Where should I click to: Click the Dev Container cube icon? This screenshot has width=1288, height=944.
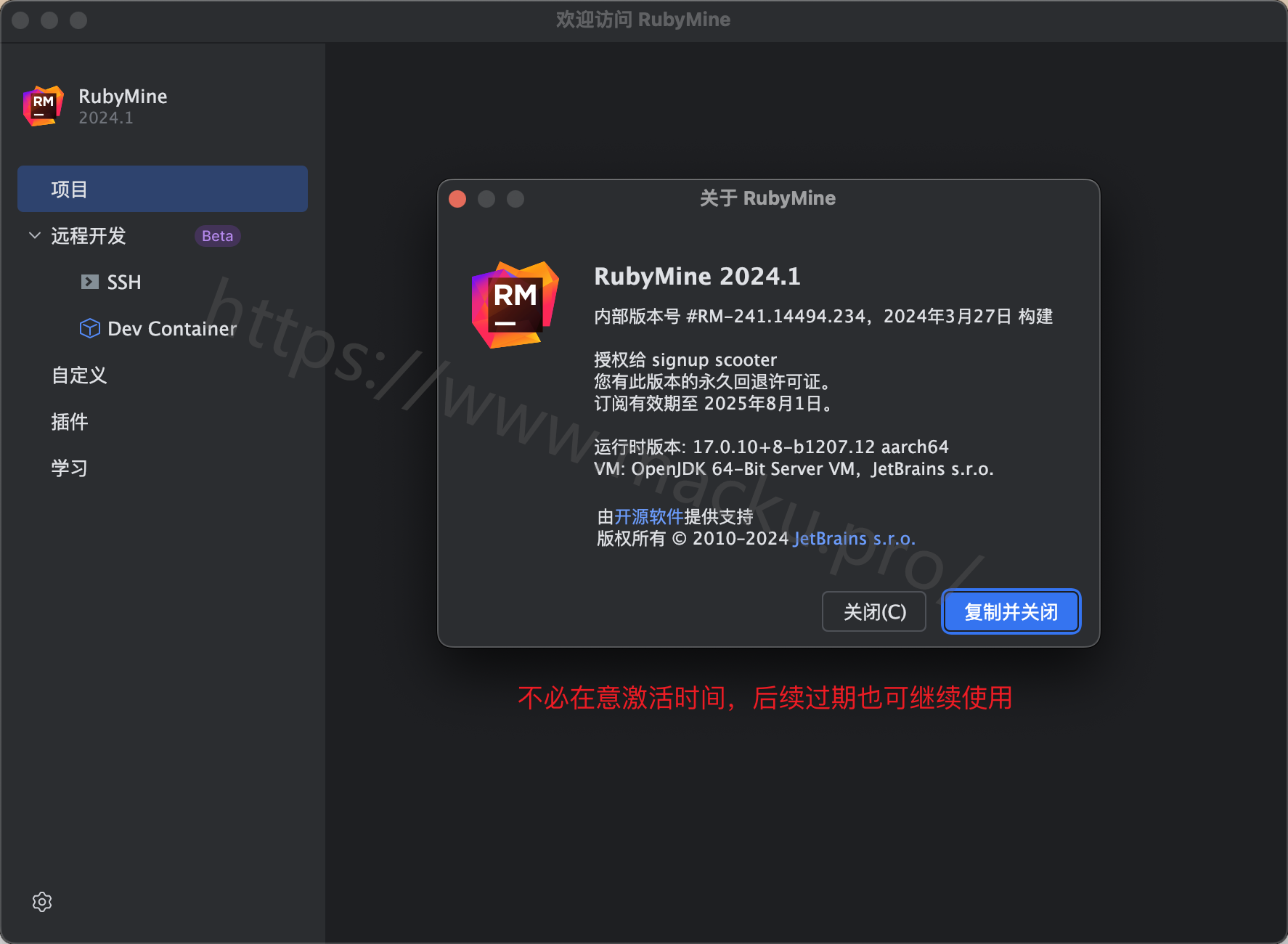pos(90,328)
